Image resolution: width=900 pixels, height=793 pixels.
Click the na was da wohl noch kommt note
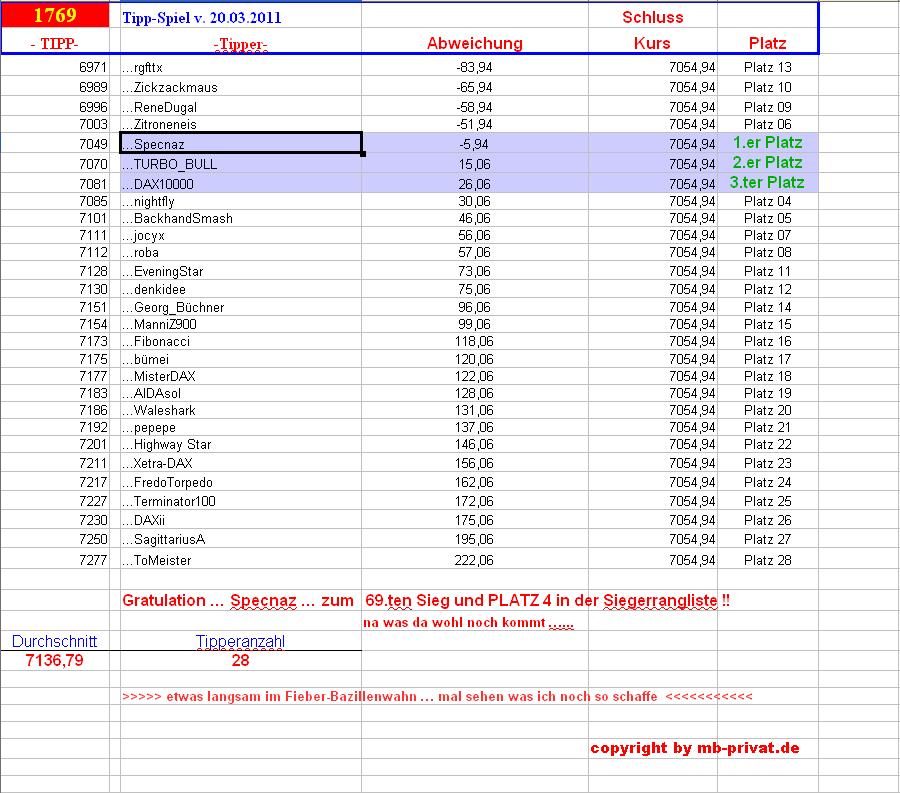coord(468,623)
